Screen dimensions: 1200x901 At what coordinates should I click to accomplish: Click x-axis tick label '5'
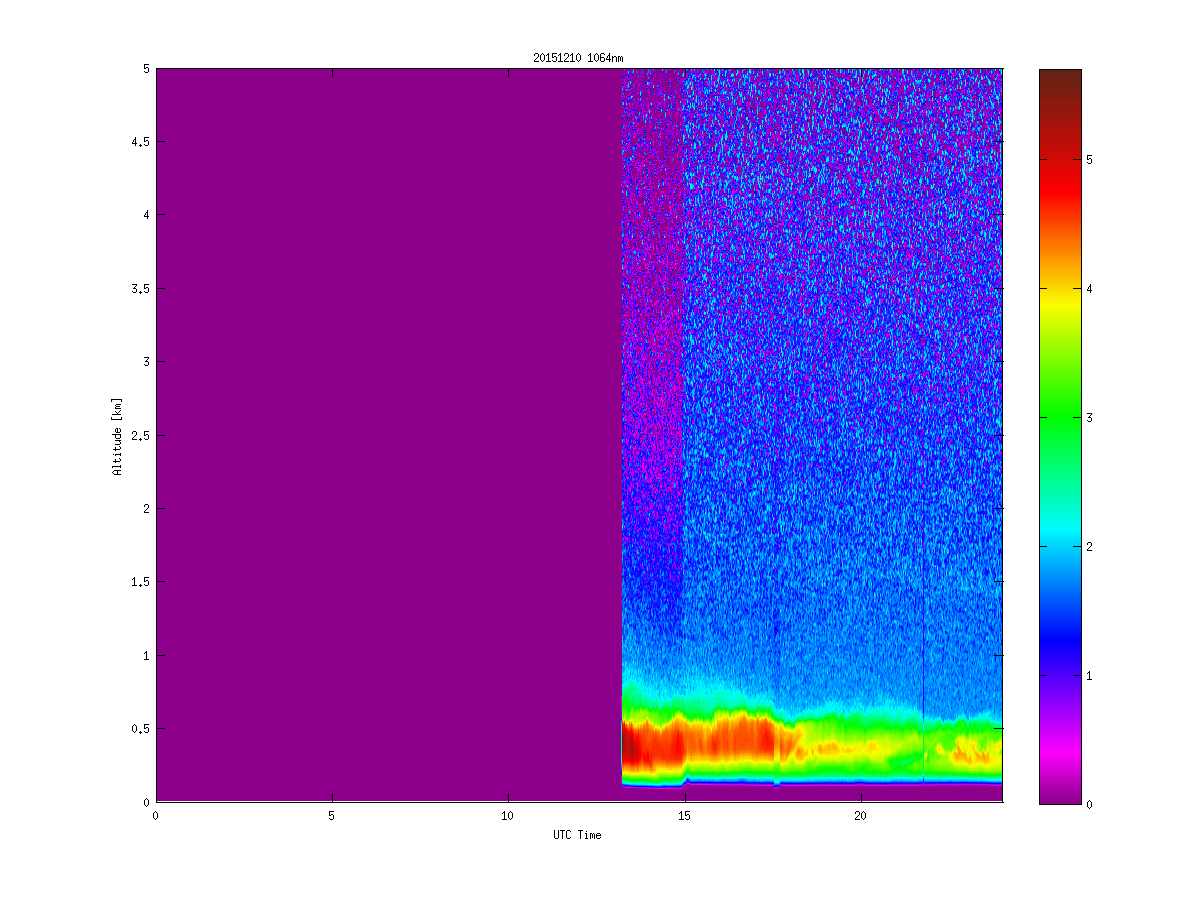coord(331,816)
